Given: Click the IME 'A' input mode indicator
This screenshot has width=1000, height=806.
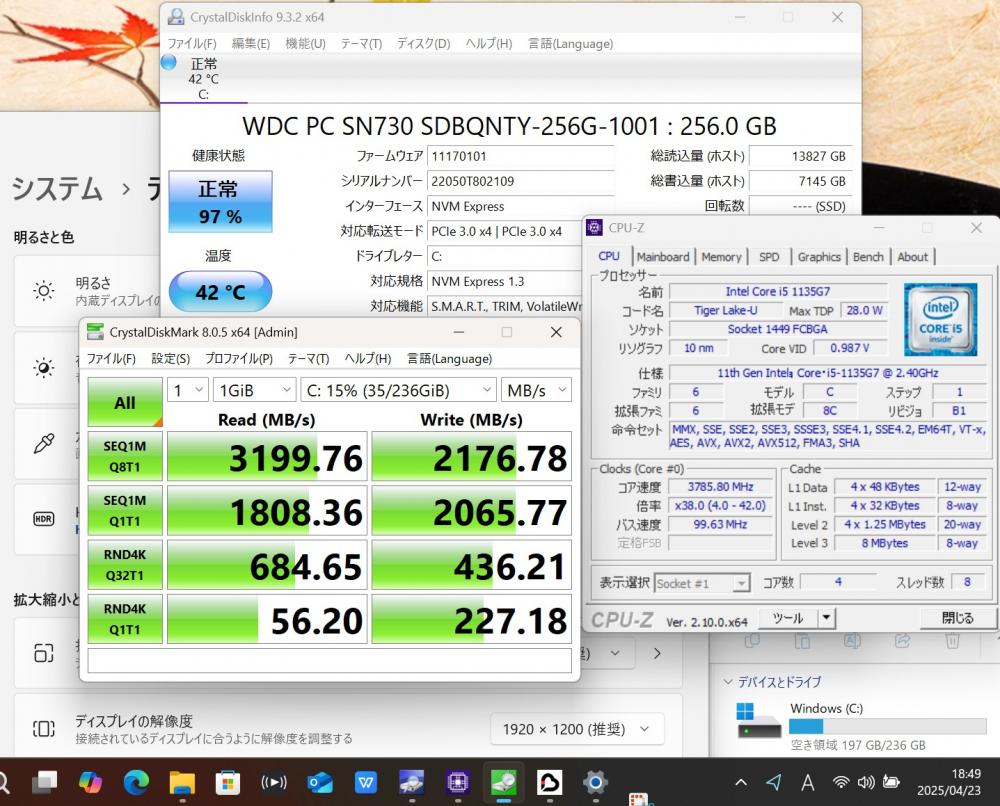Looking at the screenshot, I should [807, 782].
